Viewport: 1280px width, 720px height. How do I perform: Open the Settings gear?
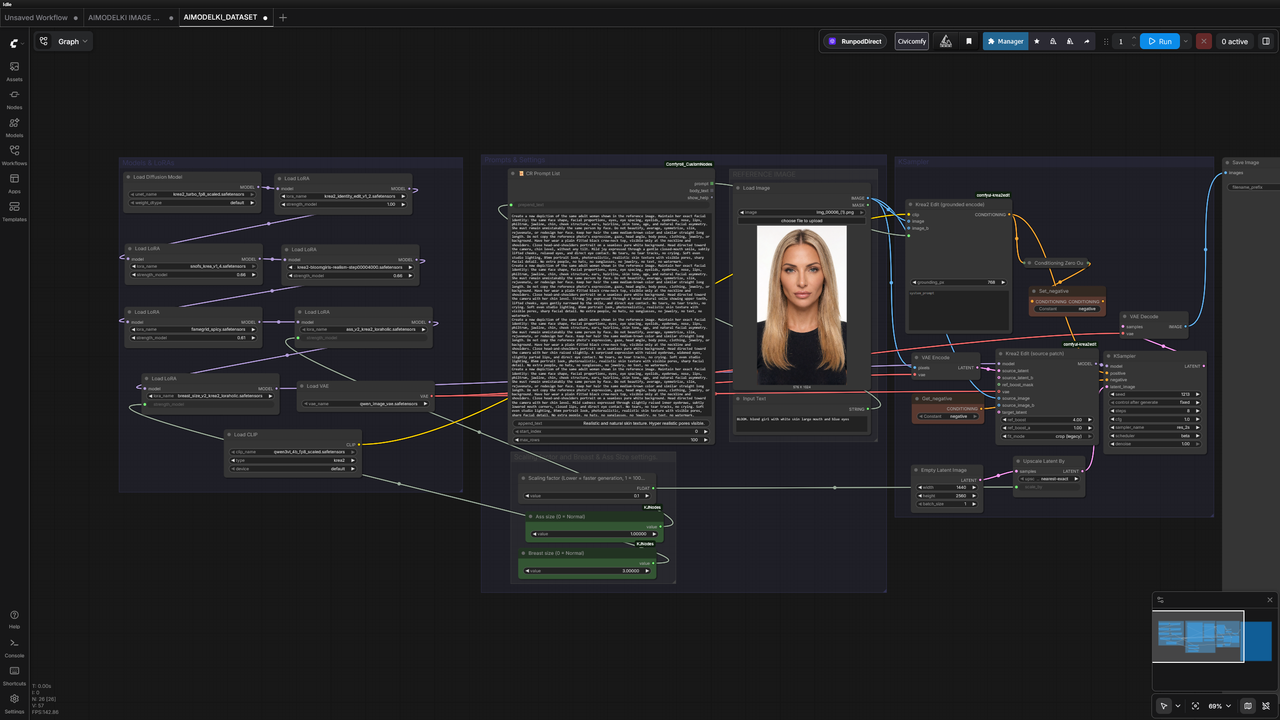click(14, 703)
